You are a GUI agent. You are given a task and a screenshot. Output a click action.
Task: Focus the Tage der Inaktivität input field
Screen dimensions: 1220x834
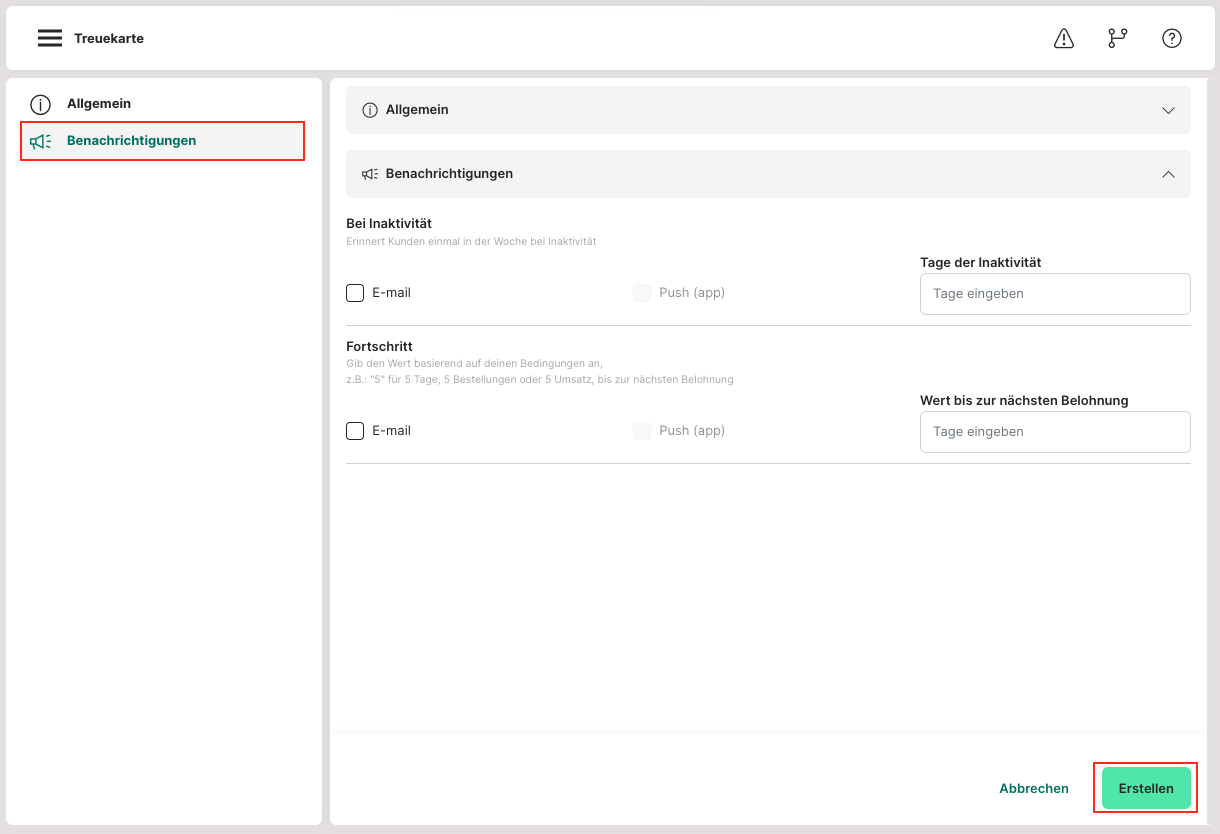point(1055,294)
